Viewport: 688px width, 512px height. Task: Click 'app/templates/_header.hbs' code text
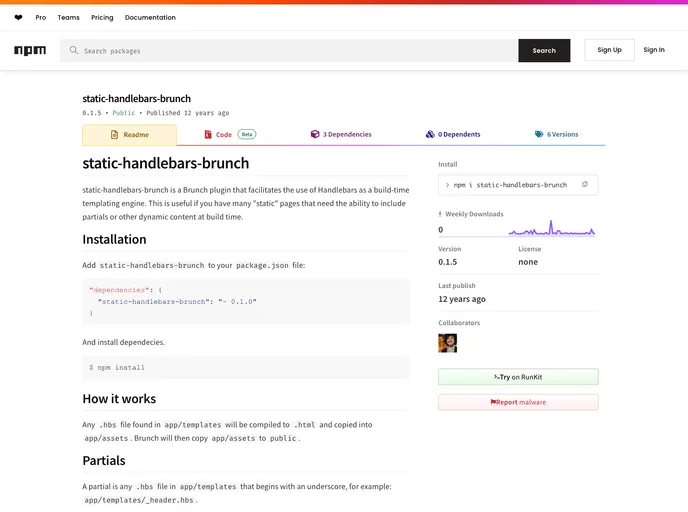coord(139,500)
